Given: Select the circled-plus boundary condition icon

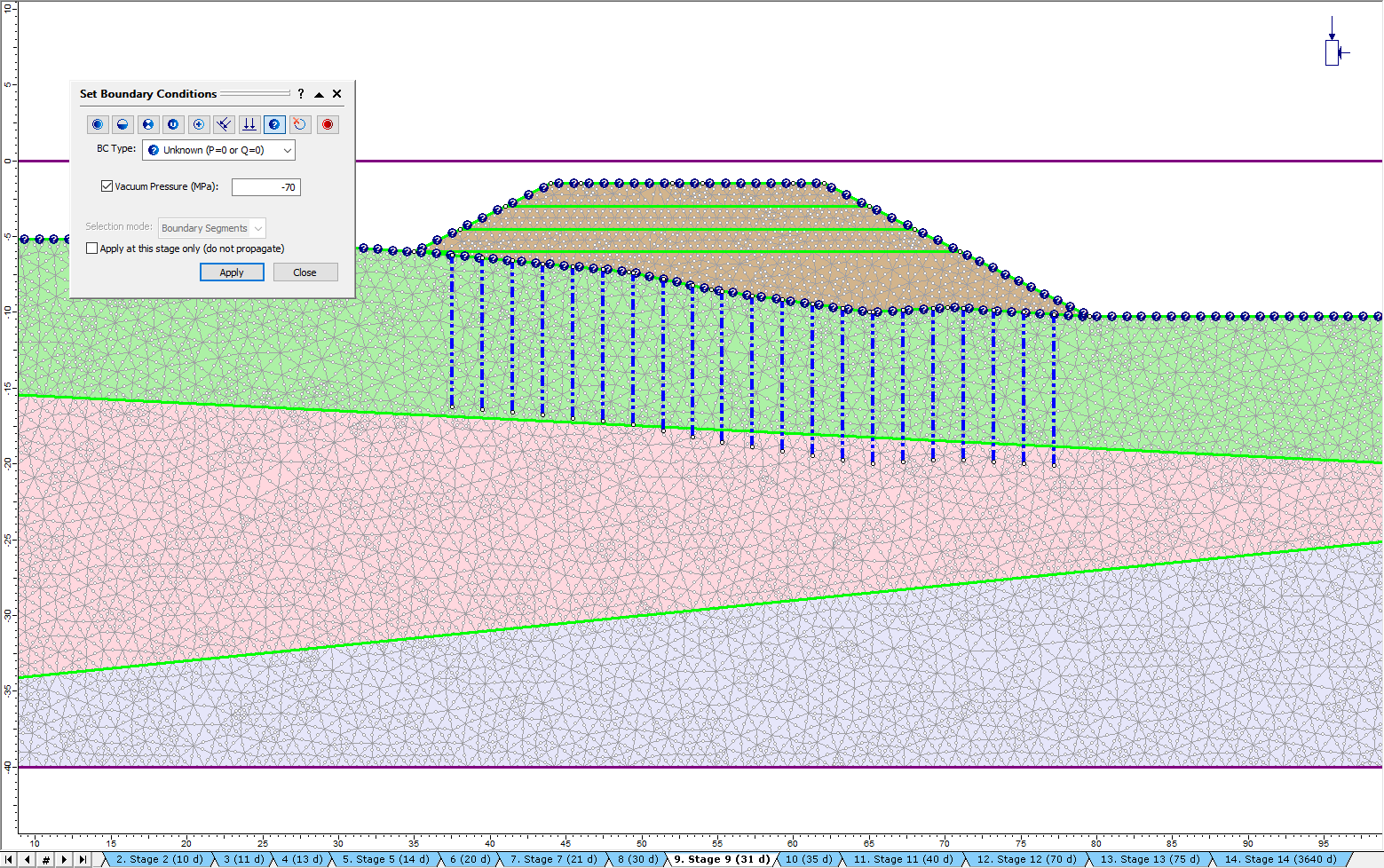Looking at the screenshot, I should click(199, 124).
